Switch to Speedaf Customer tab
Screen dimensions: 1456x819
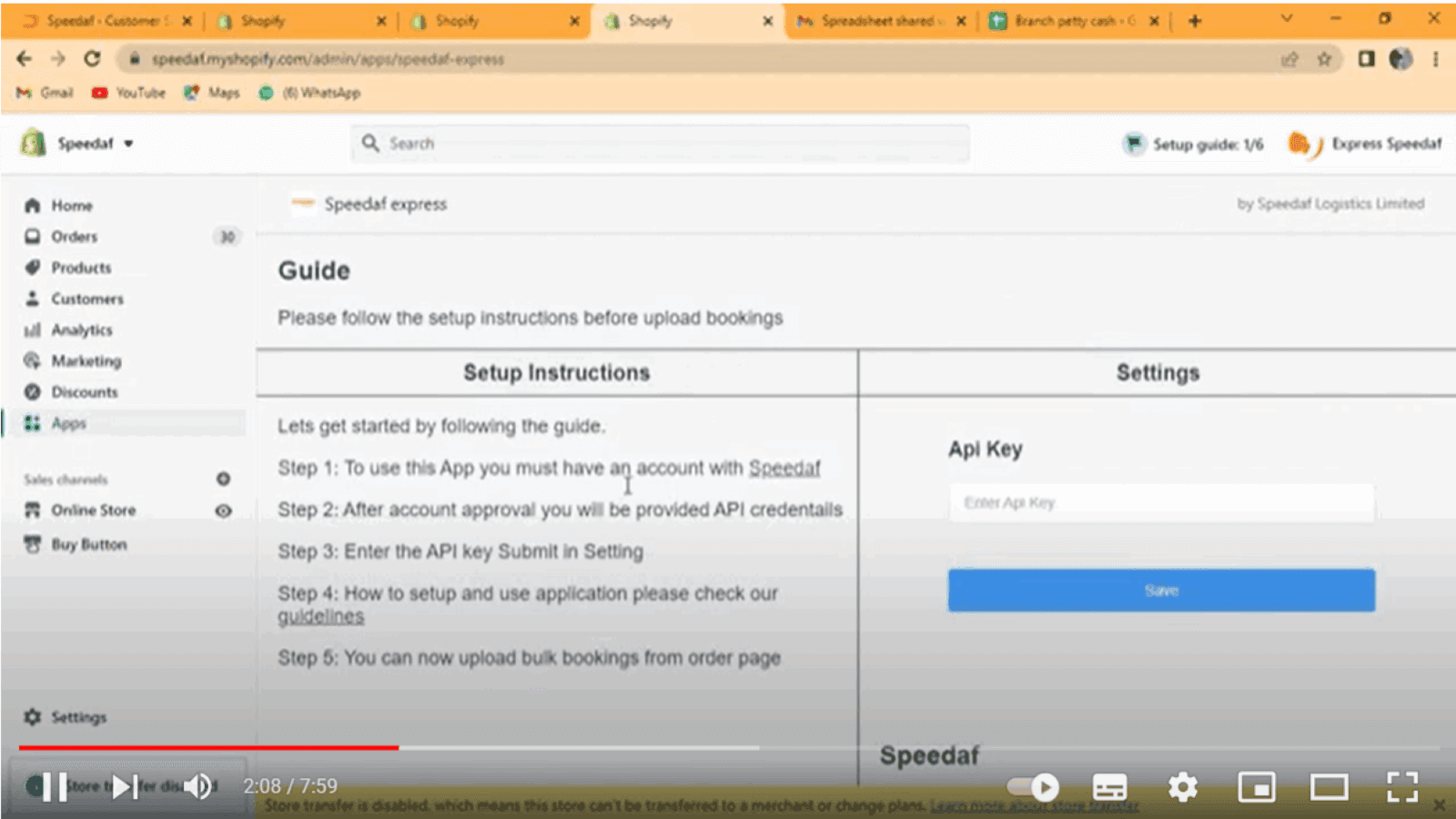[96, 21]
